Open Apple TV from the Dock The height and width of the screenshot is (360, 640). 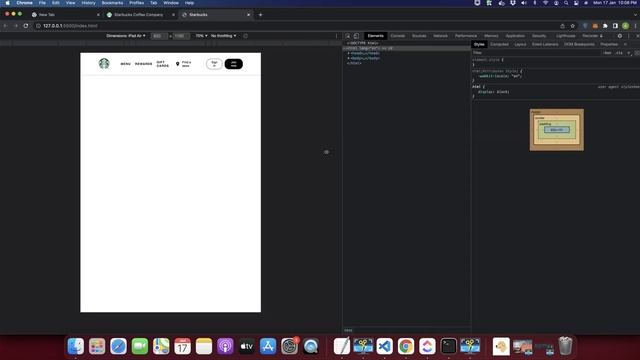coord(247,346)
